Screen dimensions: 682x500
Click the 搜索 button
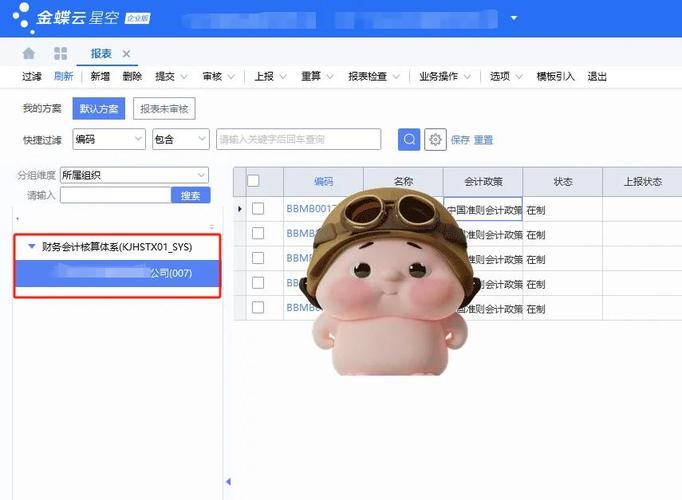191,195
